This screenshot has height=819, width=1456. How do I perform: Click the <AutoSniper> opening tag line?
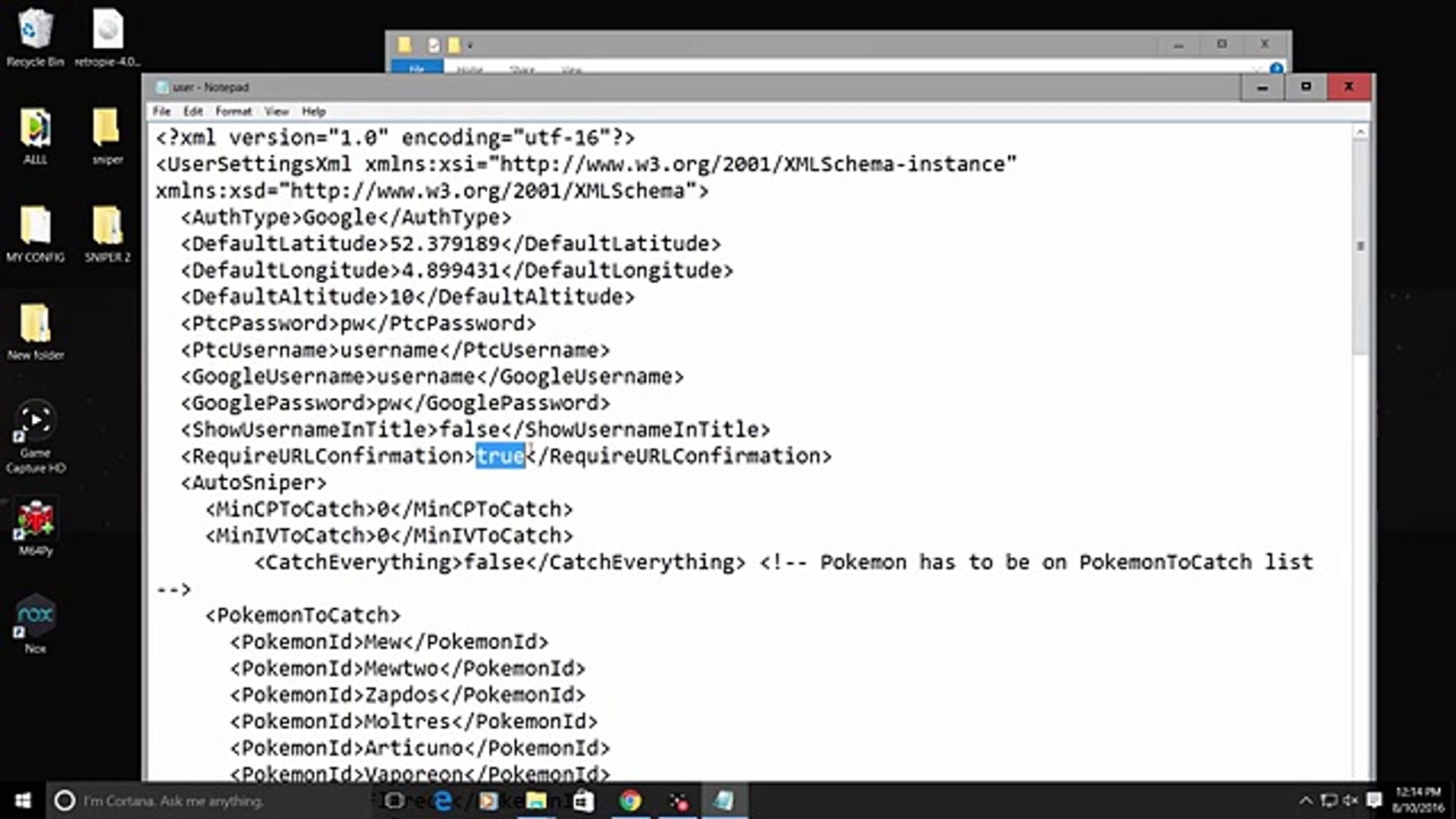point(253,483)
